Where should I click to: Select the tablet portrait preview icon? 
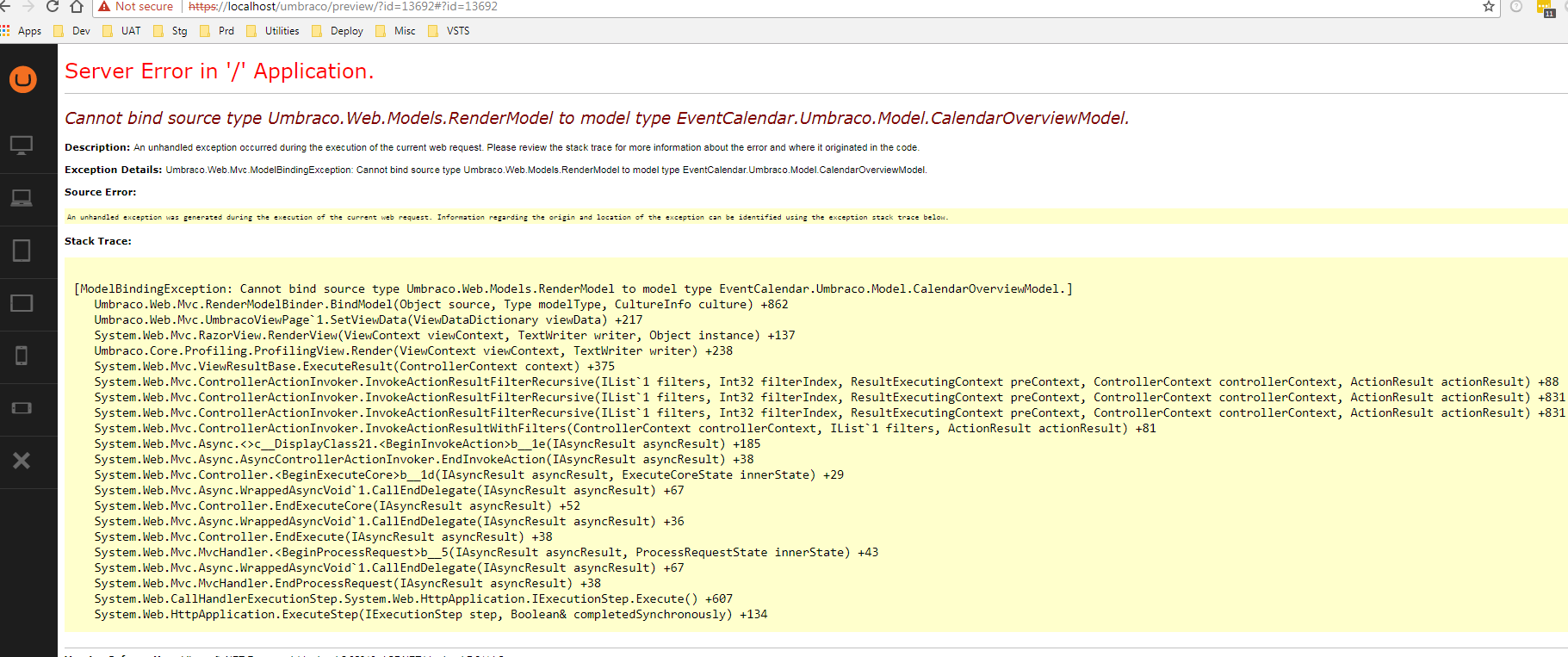[22, 251]
